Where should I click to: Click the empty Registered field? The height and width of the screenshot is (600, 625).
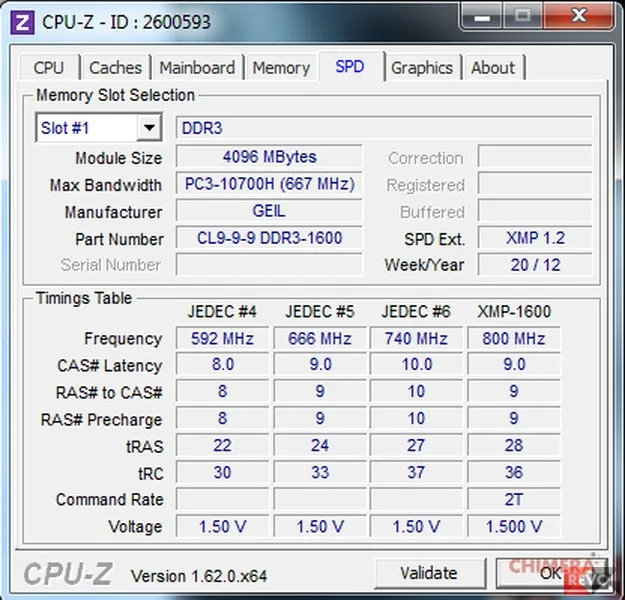(535, 183)
